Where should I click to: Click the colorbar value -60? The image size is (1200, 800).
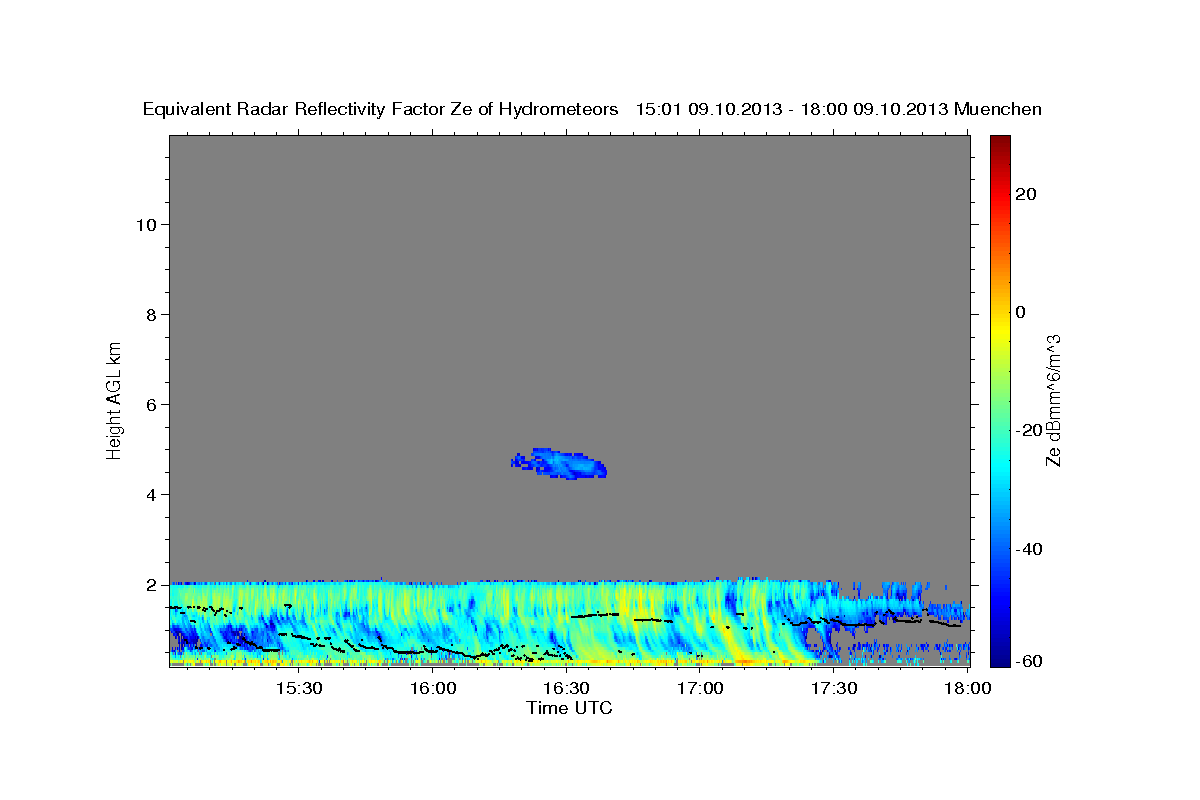pyautogui.click(x=1029, y=662)
